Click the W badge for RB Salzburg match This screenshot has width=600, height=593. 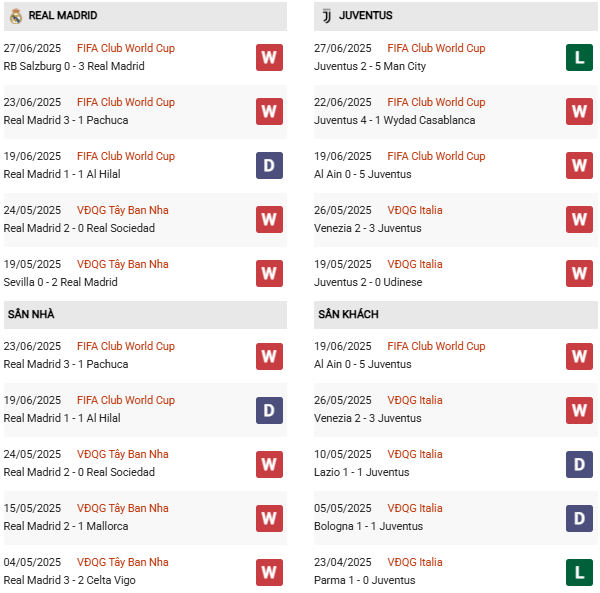269,57
